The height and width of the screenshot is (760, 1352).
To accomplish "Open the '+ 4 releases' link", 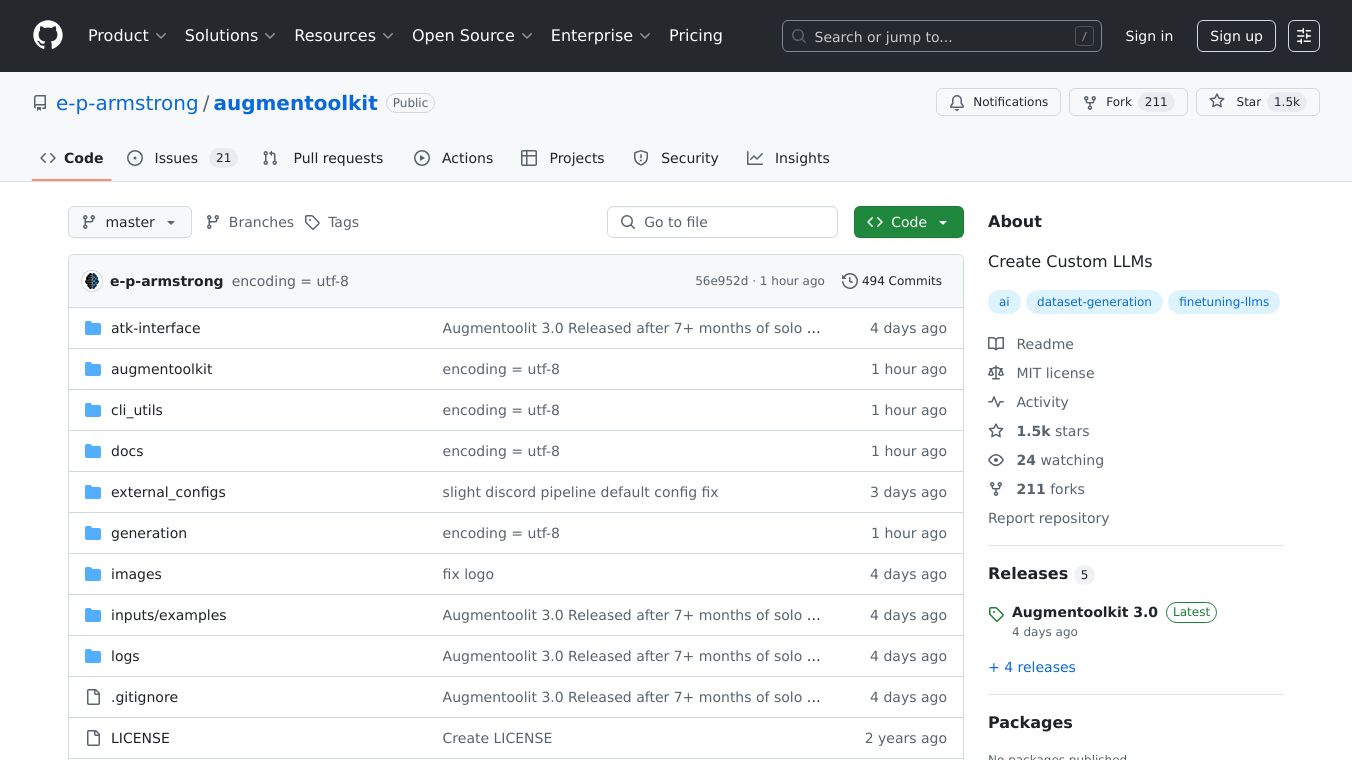I will click(1032, 667).
